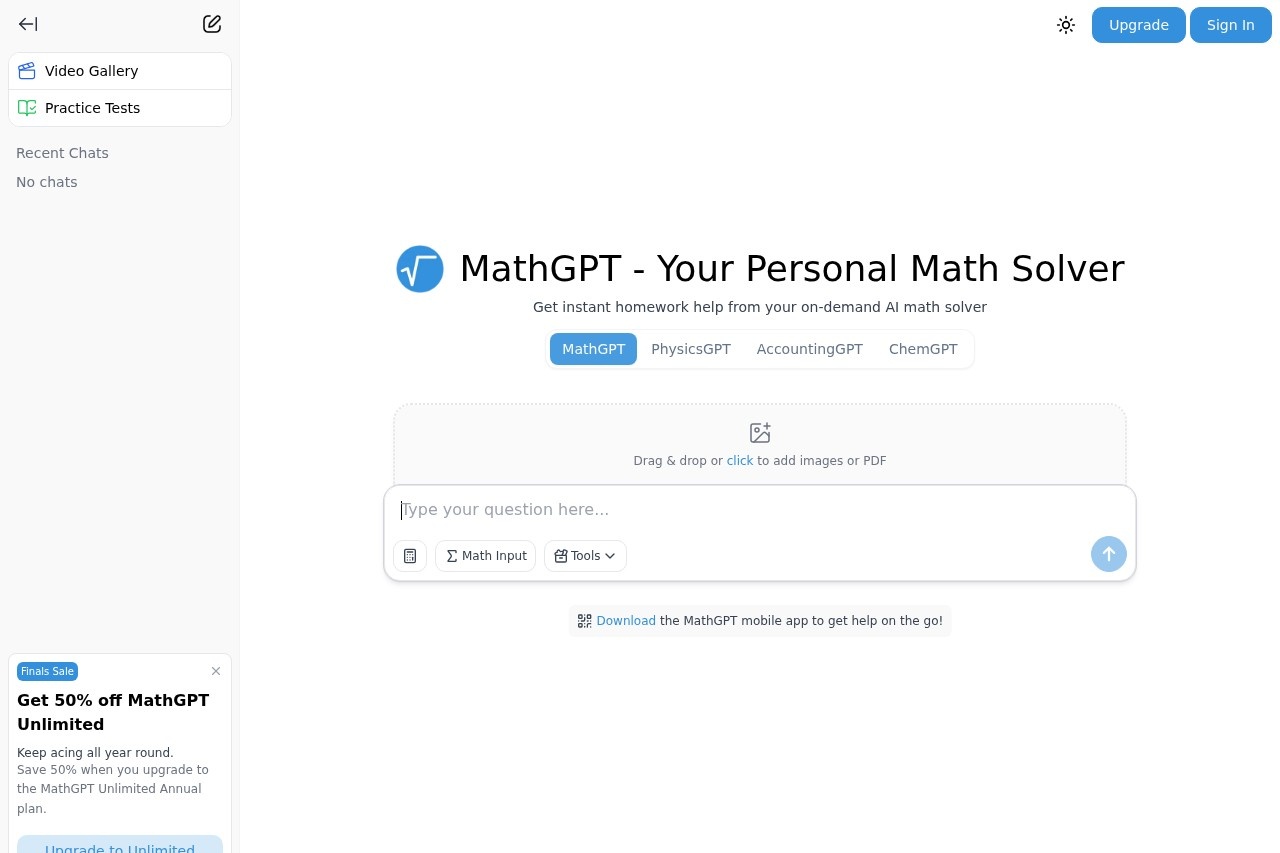1280x853 pixels.
Task: Dismiss the Finals Sale promotion popup
Action: pos(216,671)
